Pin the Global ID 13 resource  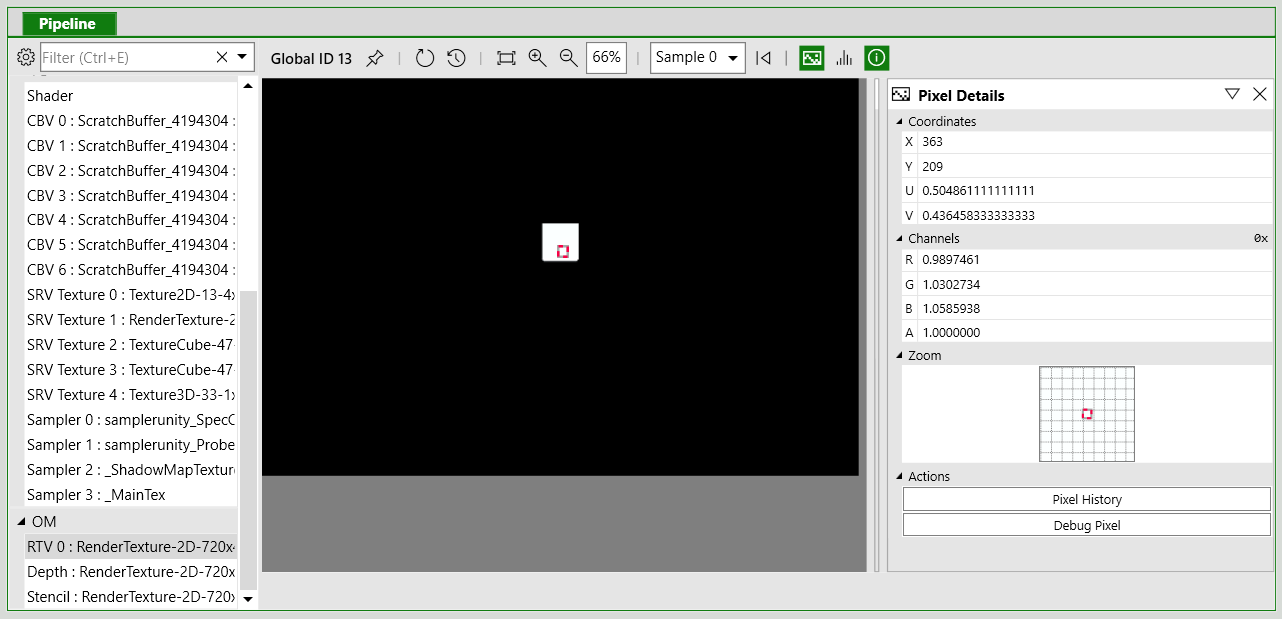click(374, 58)
